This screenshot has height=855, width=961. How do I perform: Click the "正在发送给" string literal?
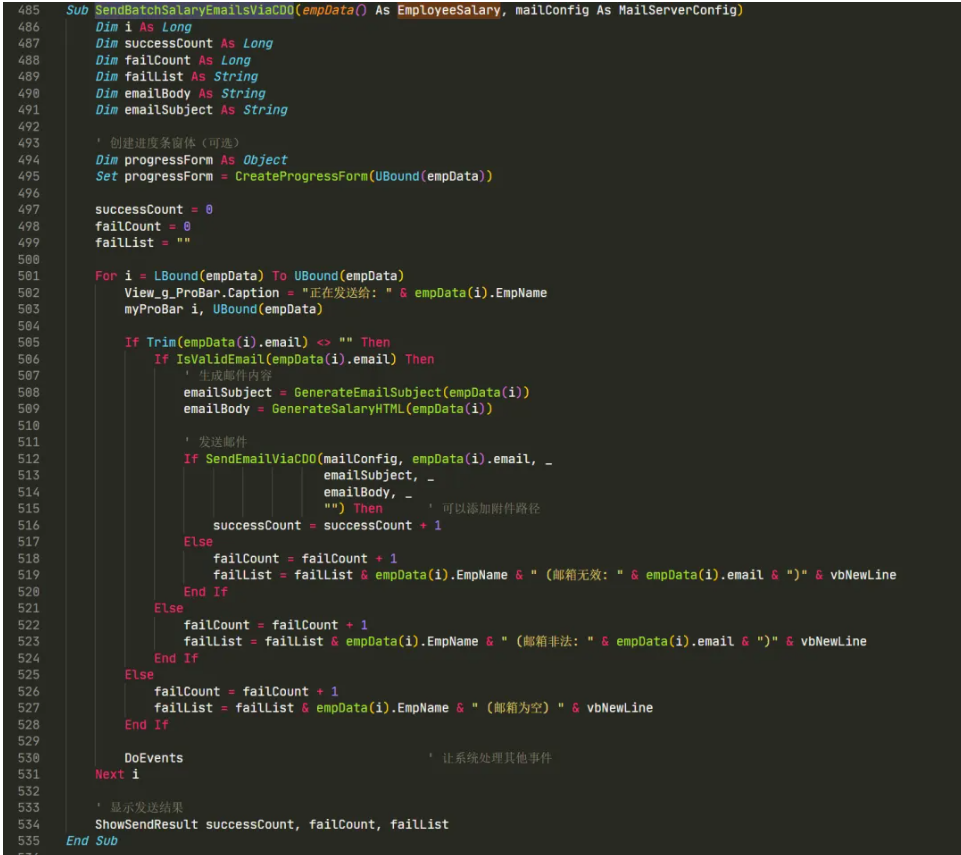tap(347, 293)
